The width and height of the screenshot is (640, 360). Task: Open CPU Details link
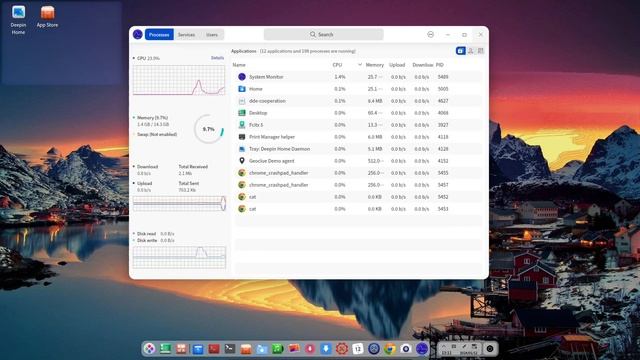[217, 58]
